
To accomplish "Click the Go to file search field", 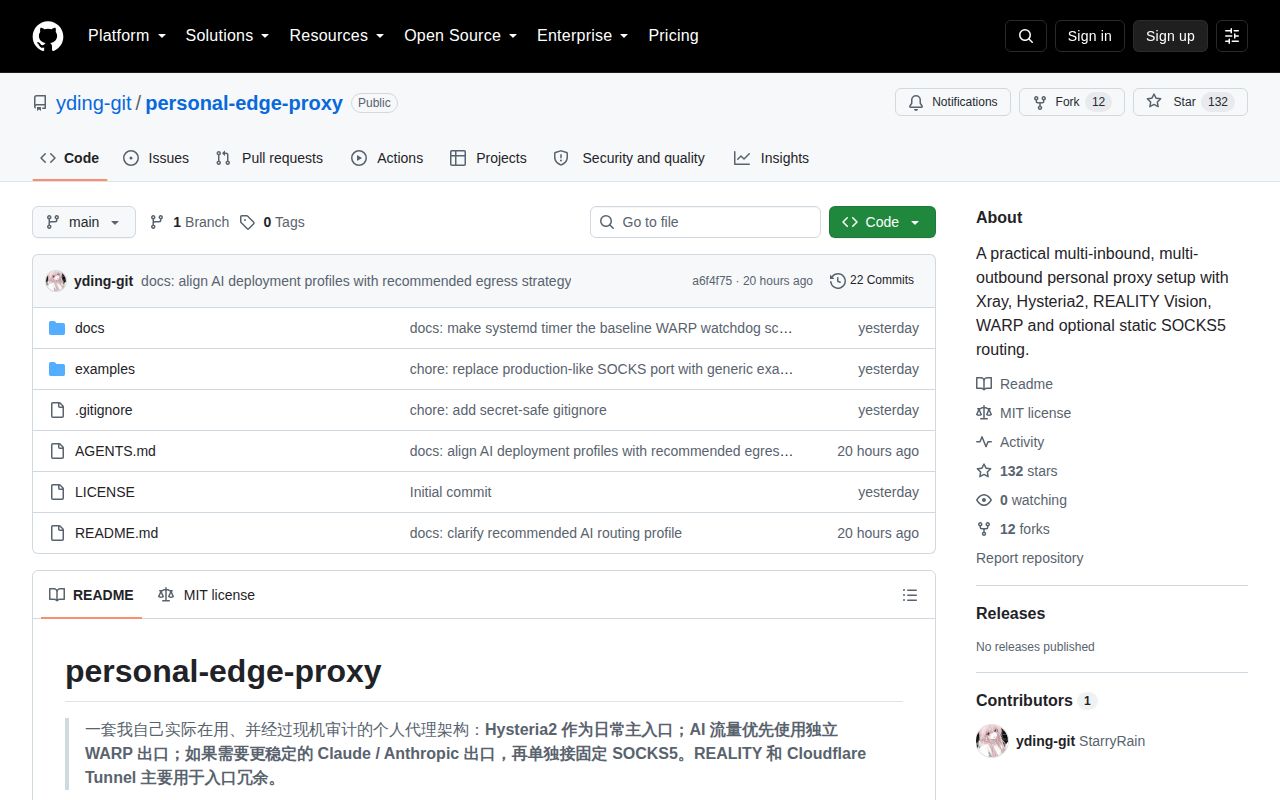I will pos(705,222).
